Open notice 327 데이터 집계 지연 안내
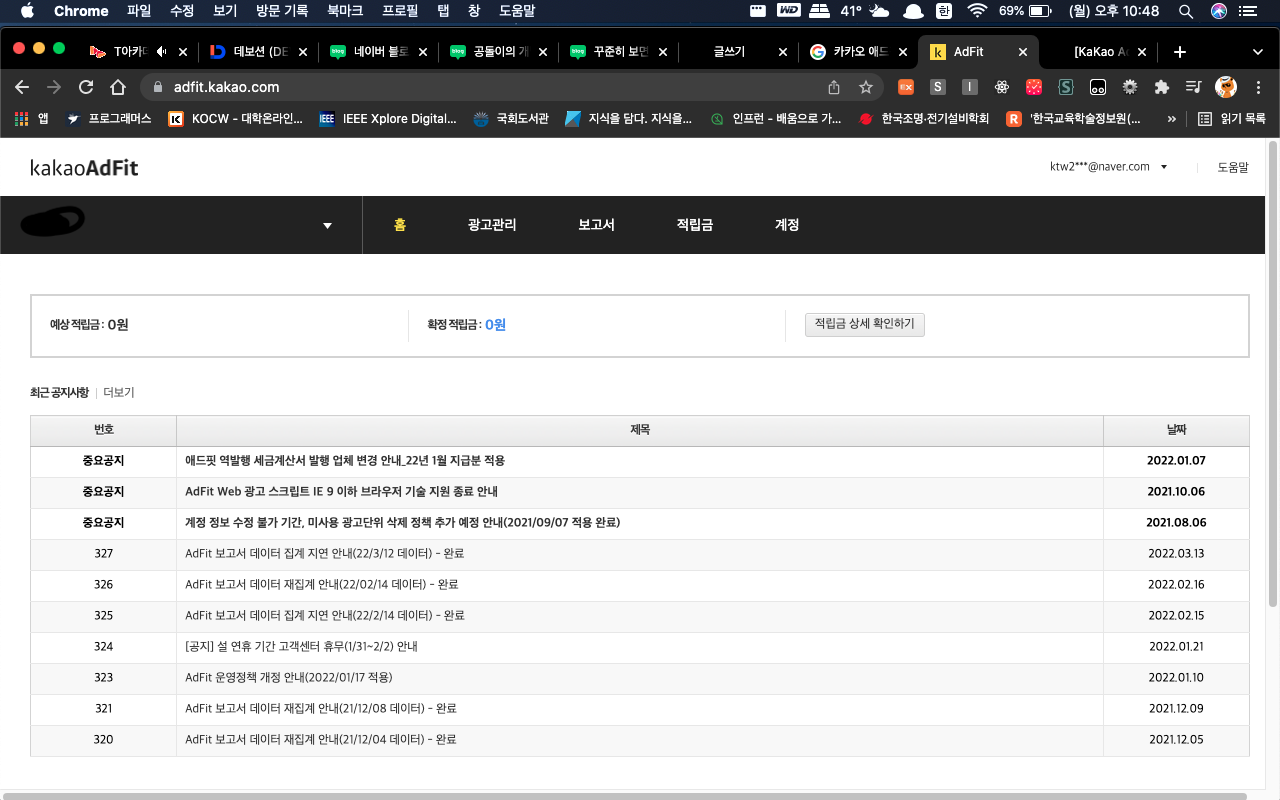Screen dimensions: 1280x800 [324, 554]
